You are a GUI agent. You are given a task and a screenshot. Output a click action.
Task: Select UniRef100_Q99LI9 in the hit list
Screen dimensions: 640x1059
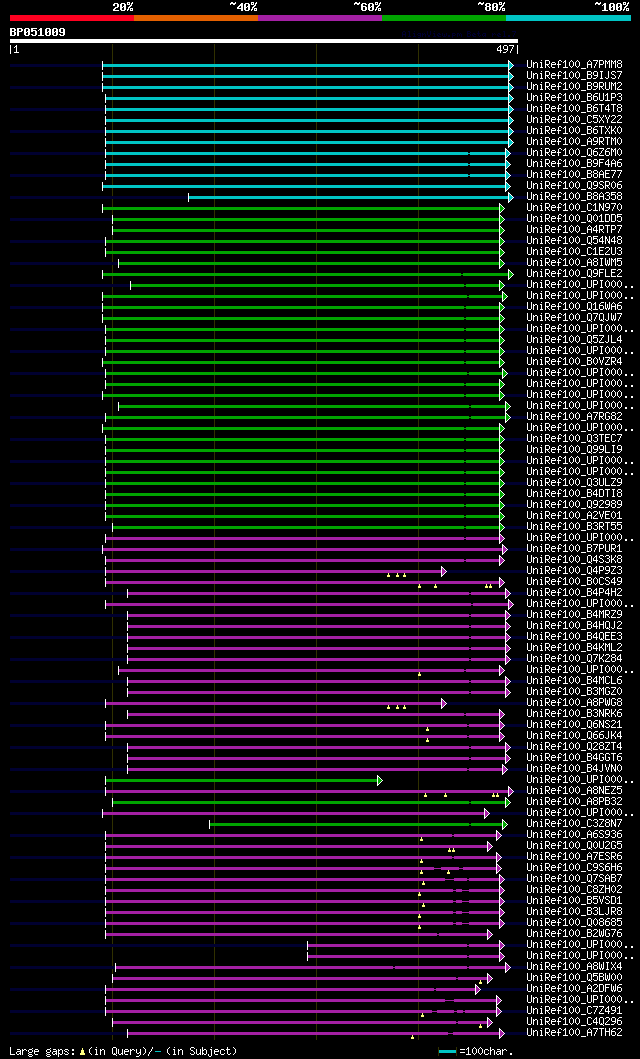575,450
